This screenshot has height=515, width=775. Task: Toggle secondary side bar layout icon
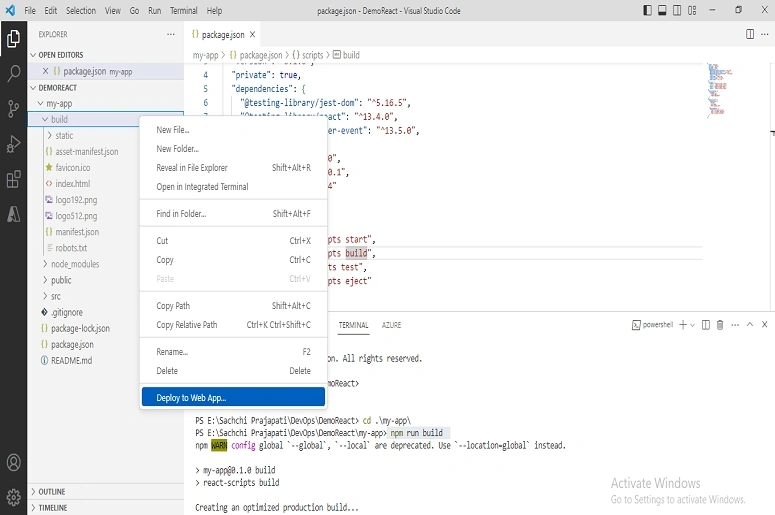click(677, 10)
